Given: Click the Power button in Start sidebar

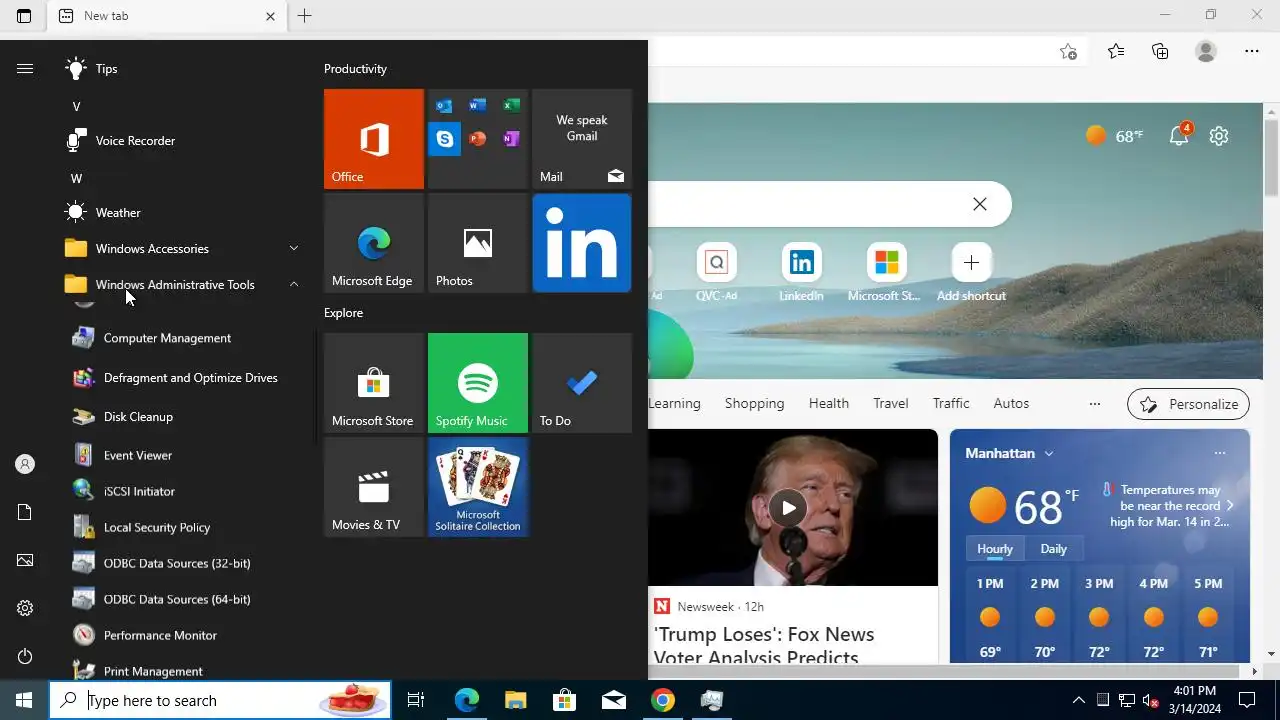Looking at the screenshot, I should 25,656.
